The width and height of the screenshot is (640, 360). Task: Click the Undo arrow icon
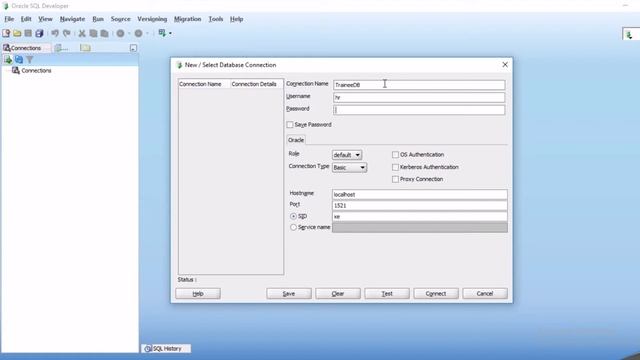point(55,33)
